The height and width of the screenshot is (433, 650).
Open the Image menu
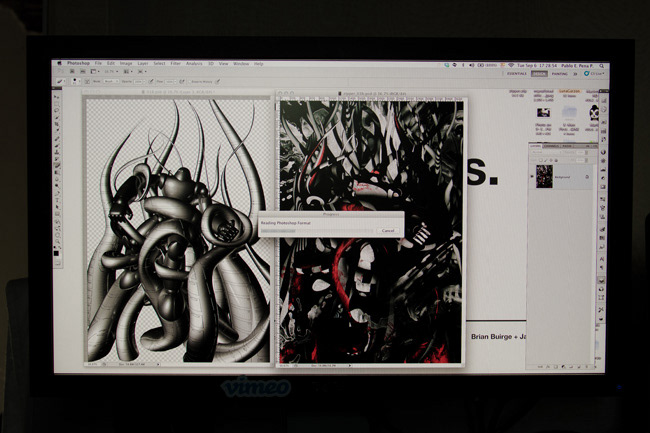click(x=126, y=63)
